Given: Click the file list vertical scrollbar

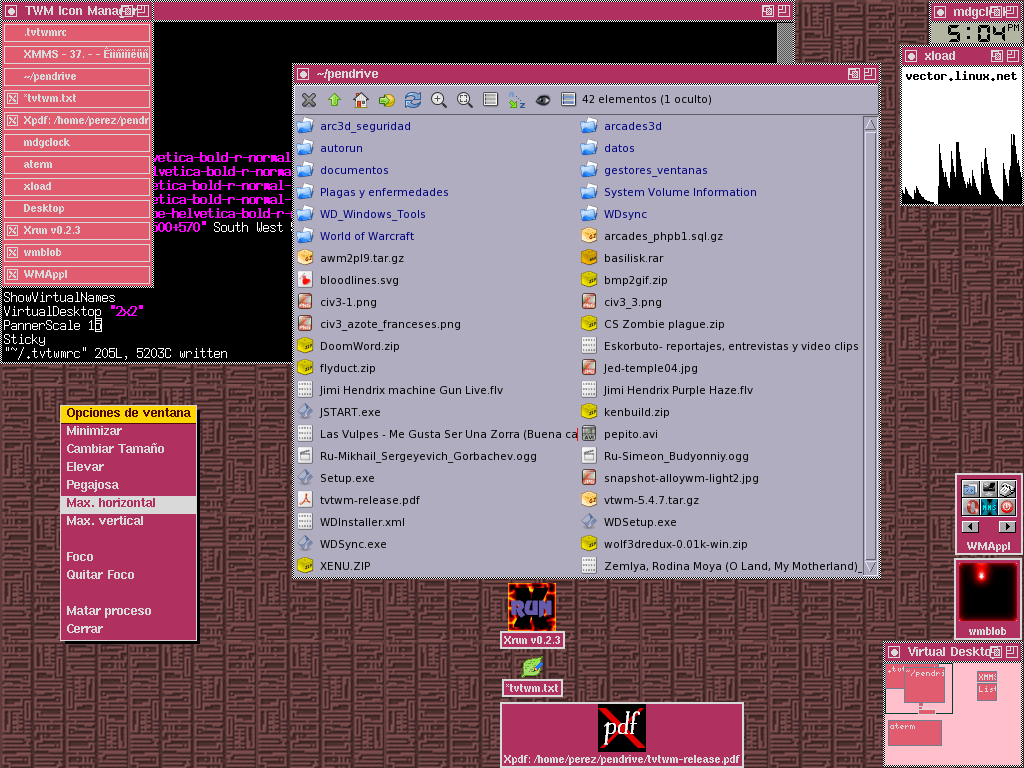Looking at the screenshot, I should click(x=870, y=340).
